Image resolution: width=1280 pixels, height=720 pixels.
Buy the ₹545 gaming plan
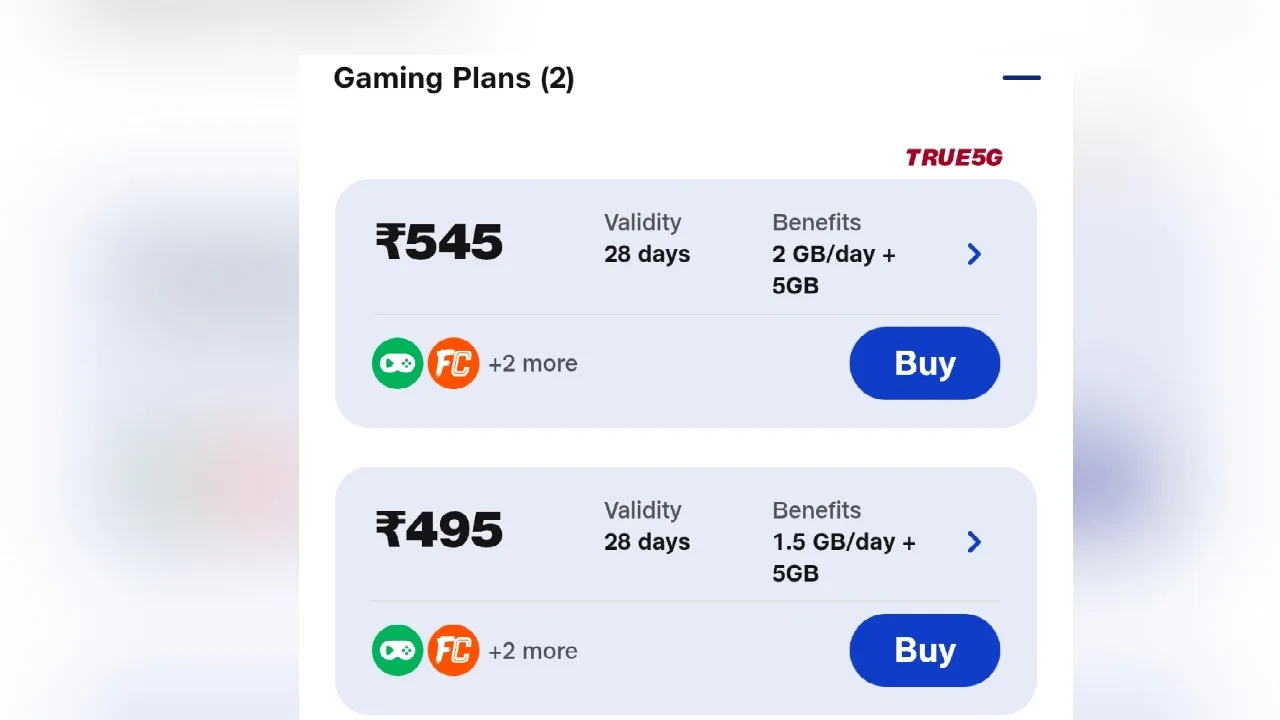(925, 363)
